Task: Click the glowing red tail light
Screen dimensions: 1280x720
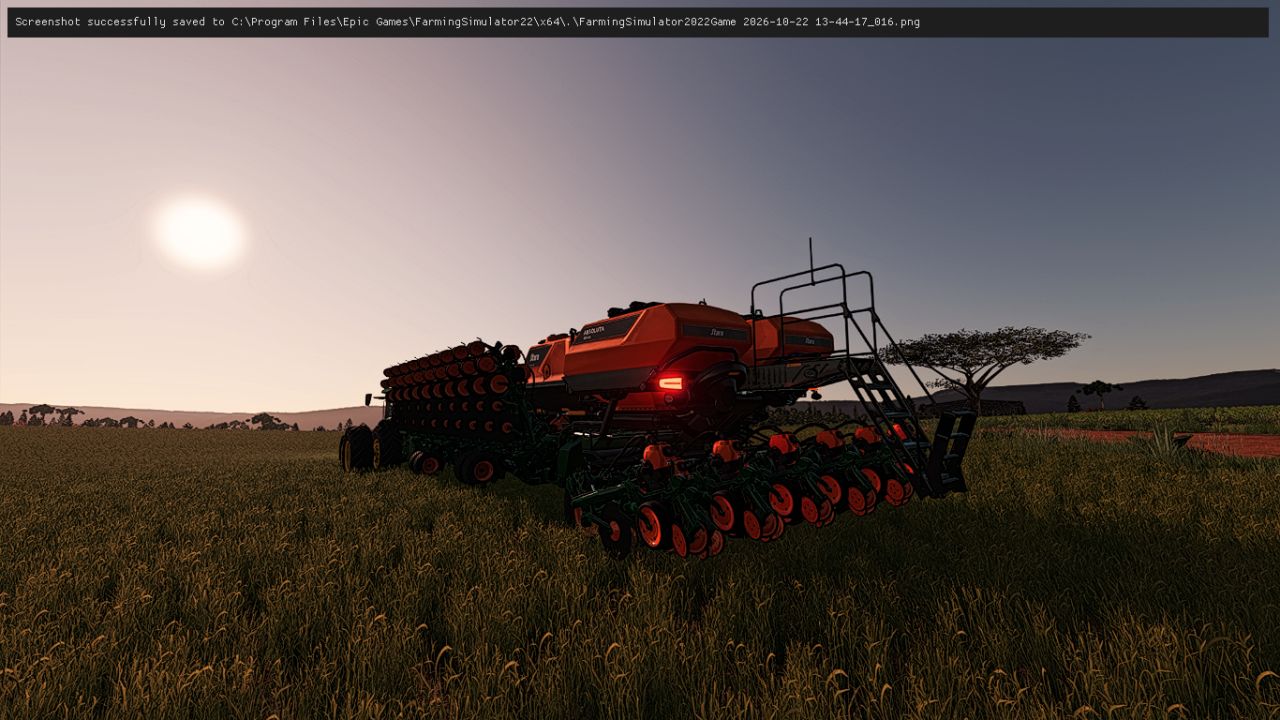Action: (x=670, y=383)
